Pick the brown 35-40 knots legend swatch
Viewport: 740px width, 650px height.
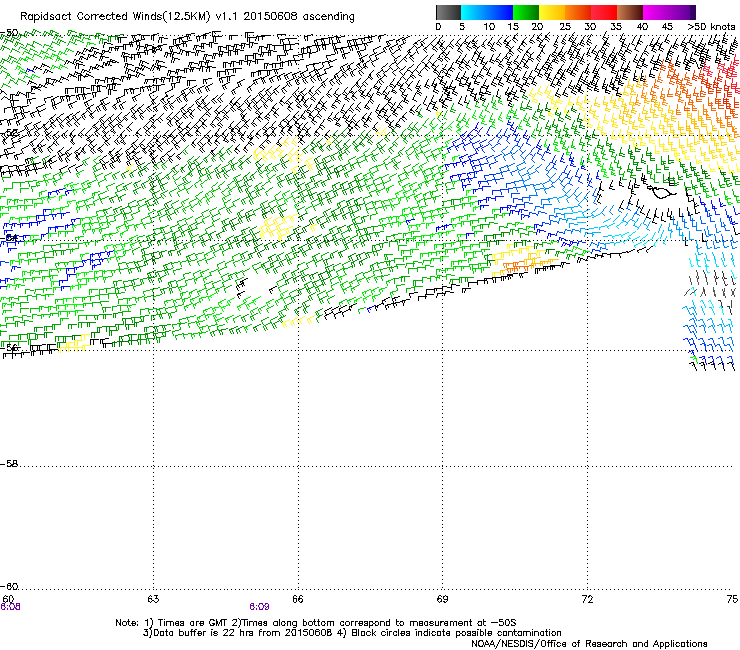630,12
